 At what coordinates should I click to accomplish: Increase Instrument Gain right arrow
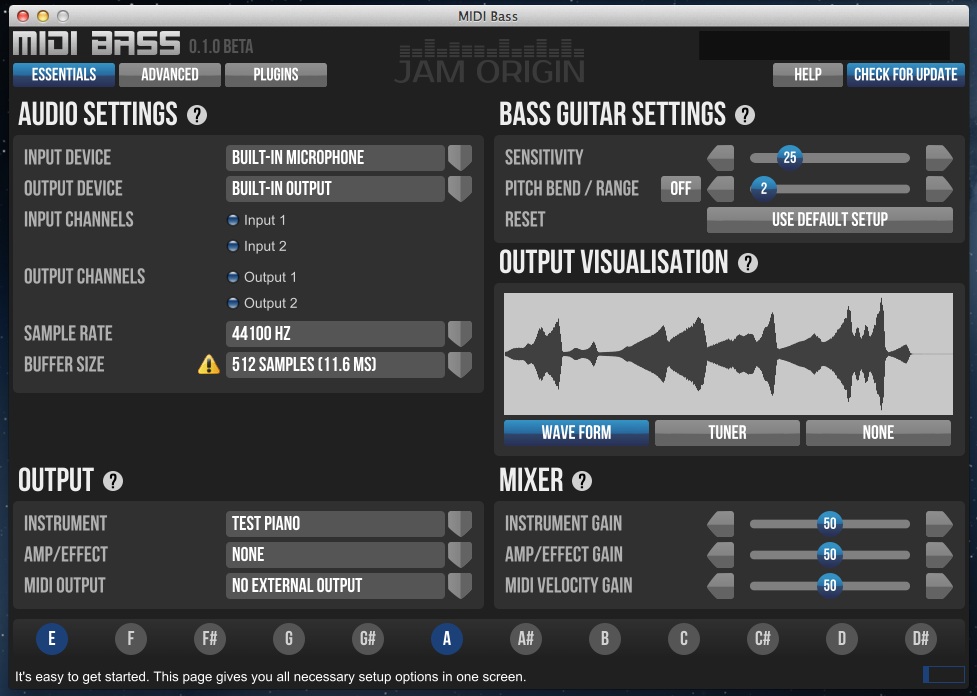click(x=939, y=523)
